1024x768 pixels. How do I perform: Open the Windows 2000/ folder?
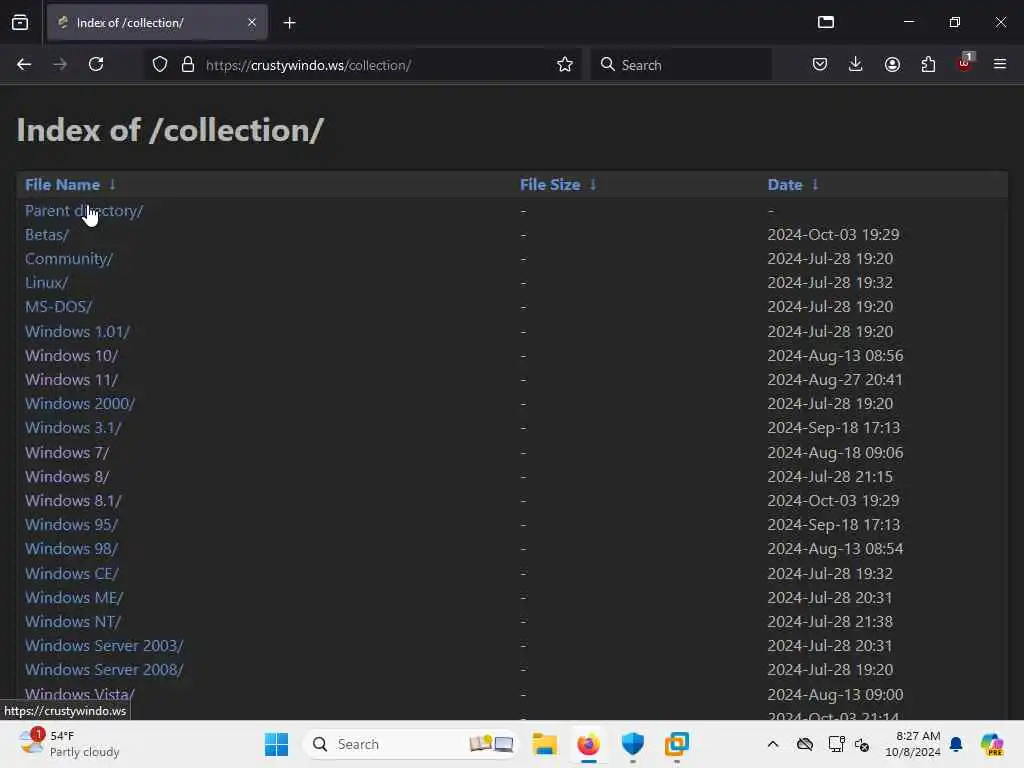(80, 404)
